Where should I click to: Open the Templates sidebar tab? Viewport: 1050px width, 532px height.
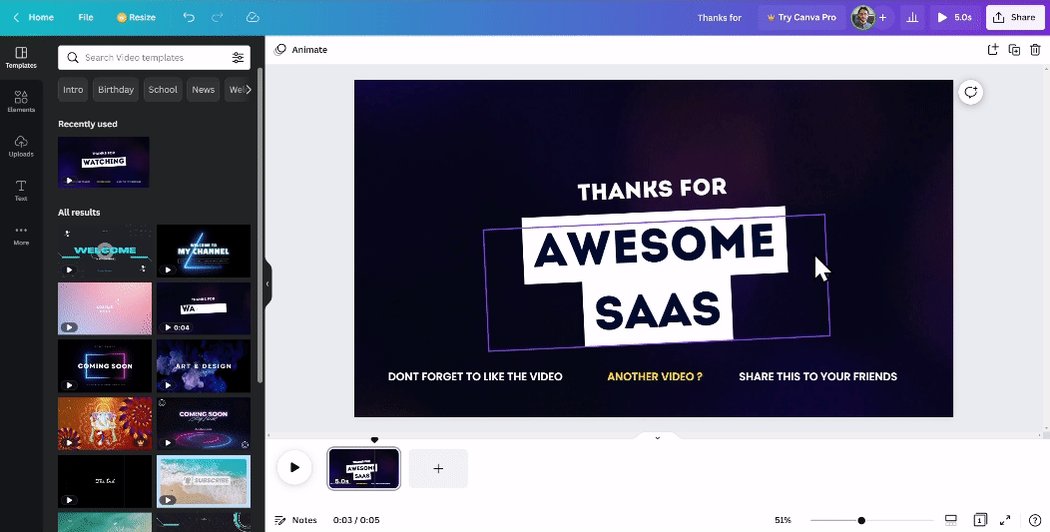pyautogui.click(x=21, y=58)
